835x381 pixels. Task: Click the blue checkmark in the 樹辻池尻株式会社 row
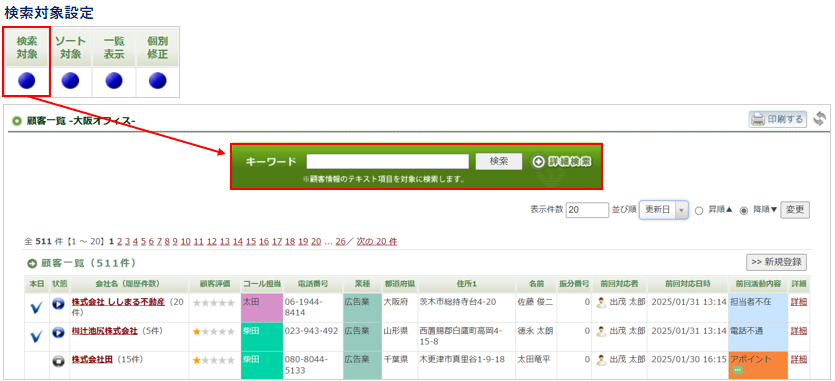pyautogui.click(x=36, y=336)
